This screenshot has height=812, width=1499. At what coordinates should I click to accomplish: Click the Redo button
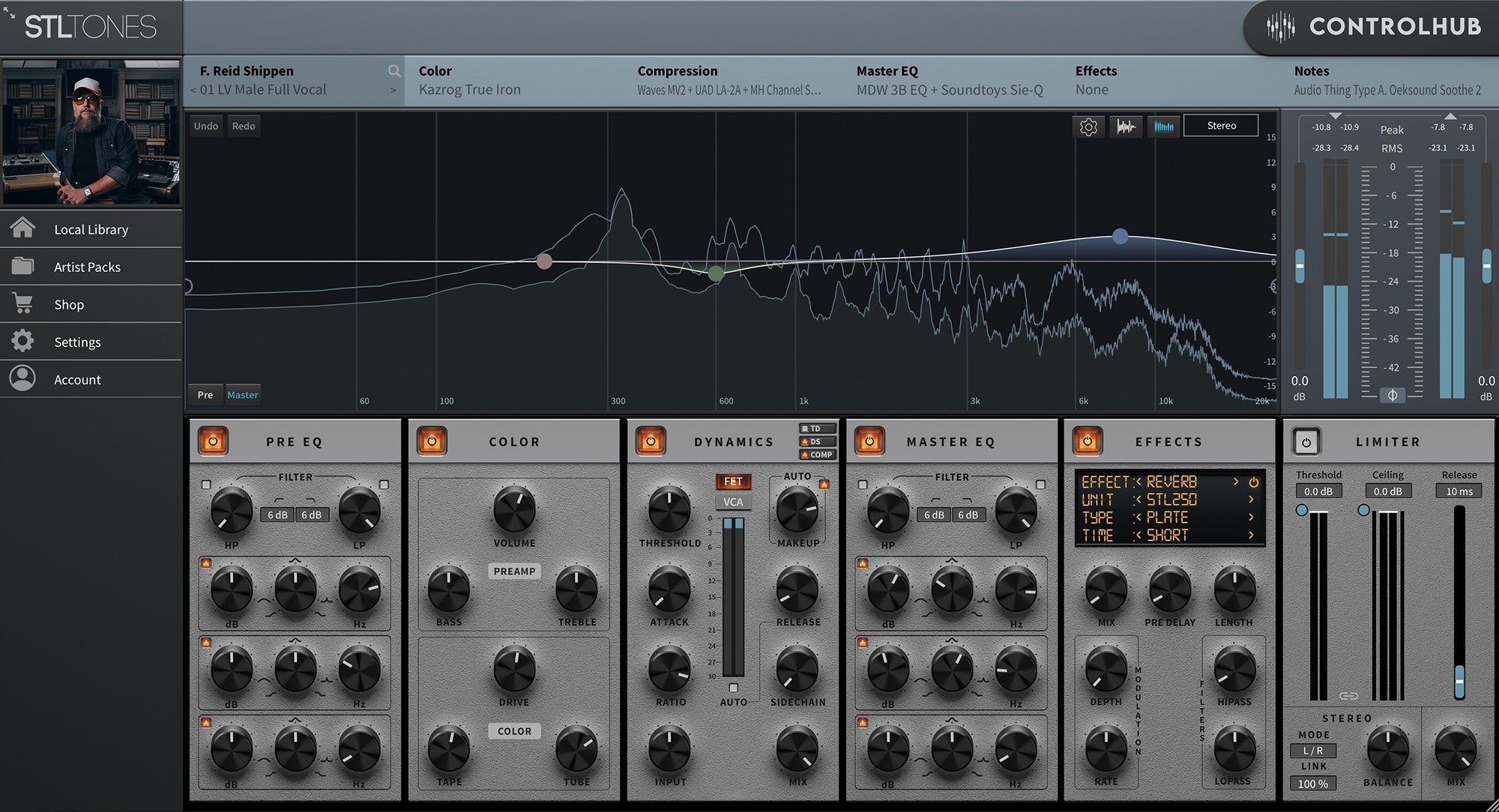pos(244,126)
